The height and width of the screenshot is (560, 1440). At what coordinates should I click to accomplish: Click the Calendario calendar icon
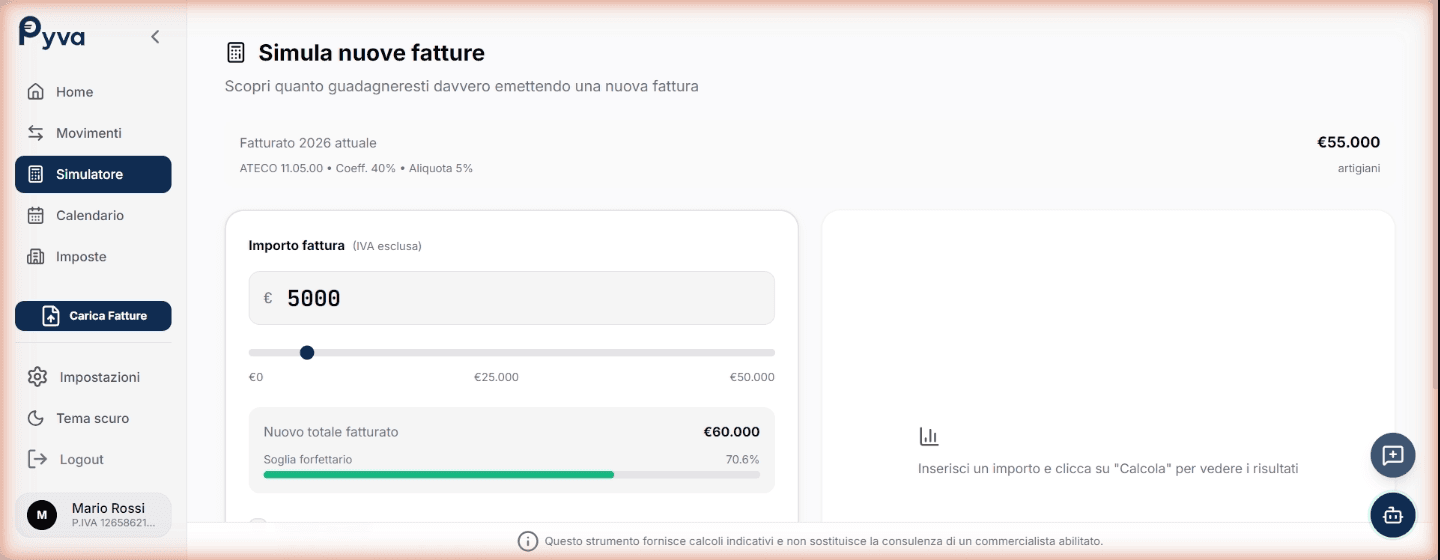point(36,215)
